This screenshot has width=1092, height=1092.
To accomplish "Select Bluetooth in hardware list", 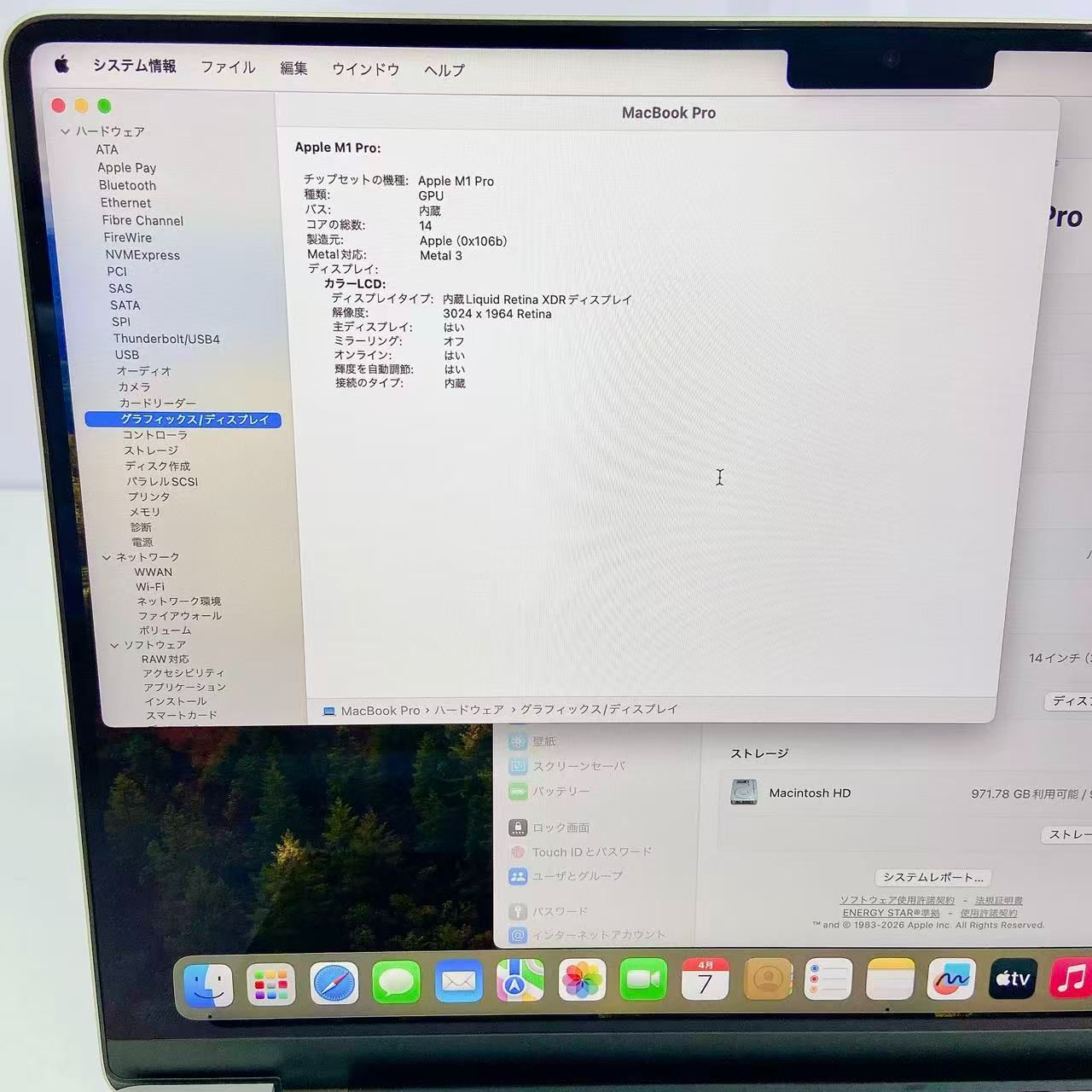I will (127, 185).
